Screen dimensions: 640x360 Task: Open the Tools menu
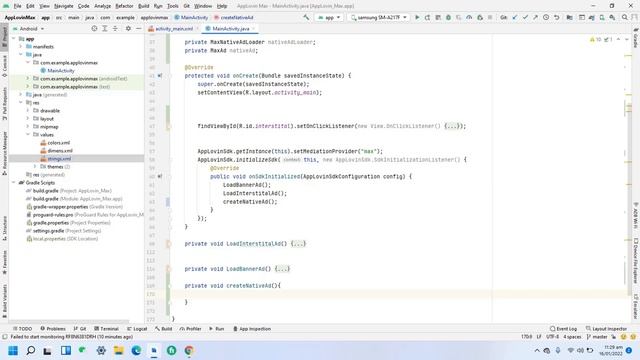[173, 6]
